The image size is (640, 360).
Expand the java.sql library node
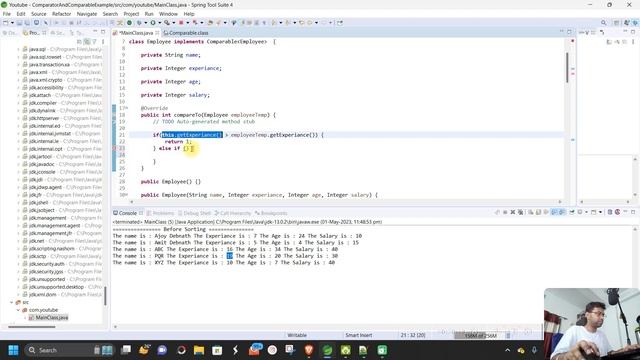coord(18,49)
